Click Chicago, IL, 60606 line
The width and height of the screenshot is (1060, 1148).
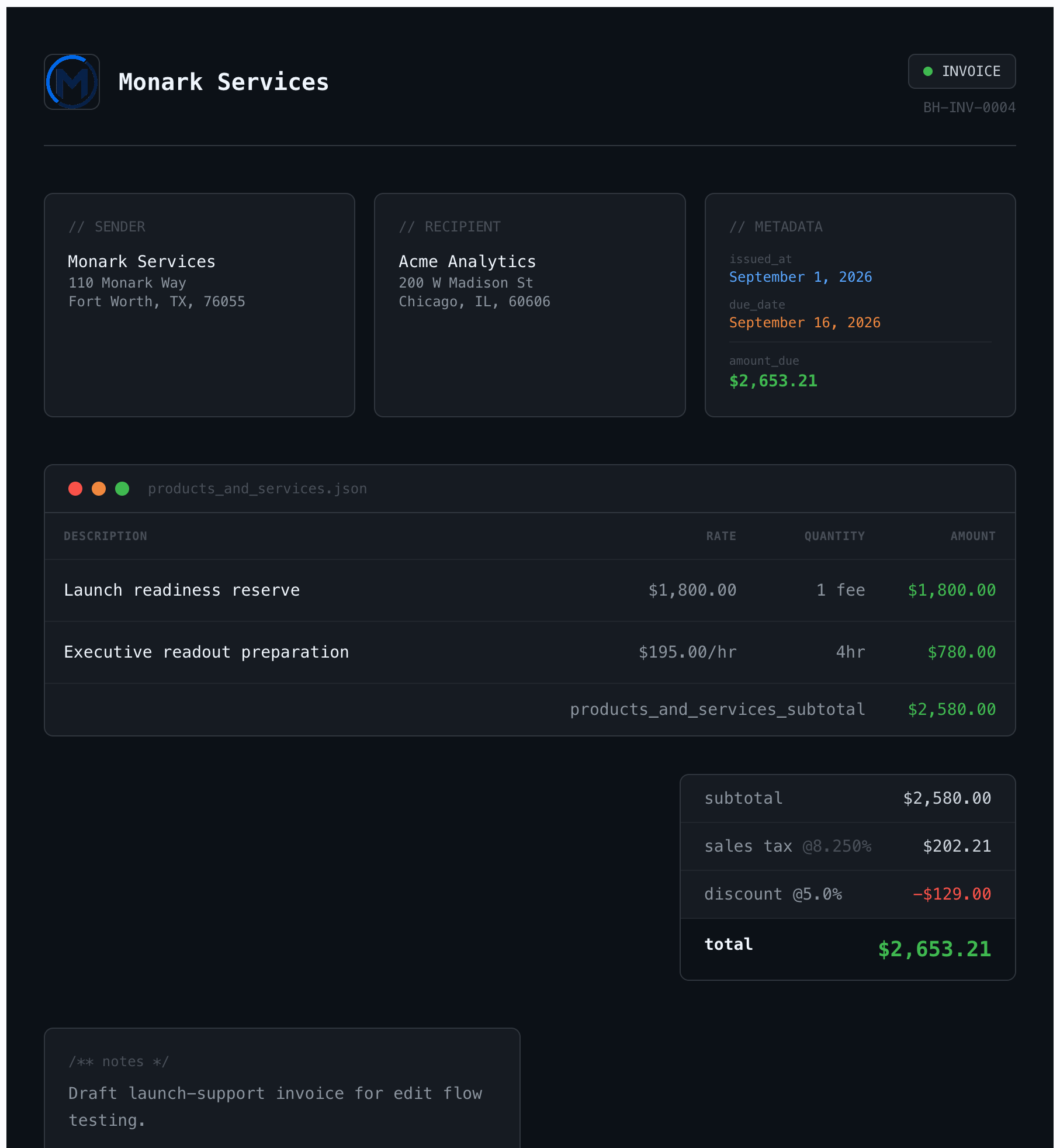474,302
